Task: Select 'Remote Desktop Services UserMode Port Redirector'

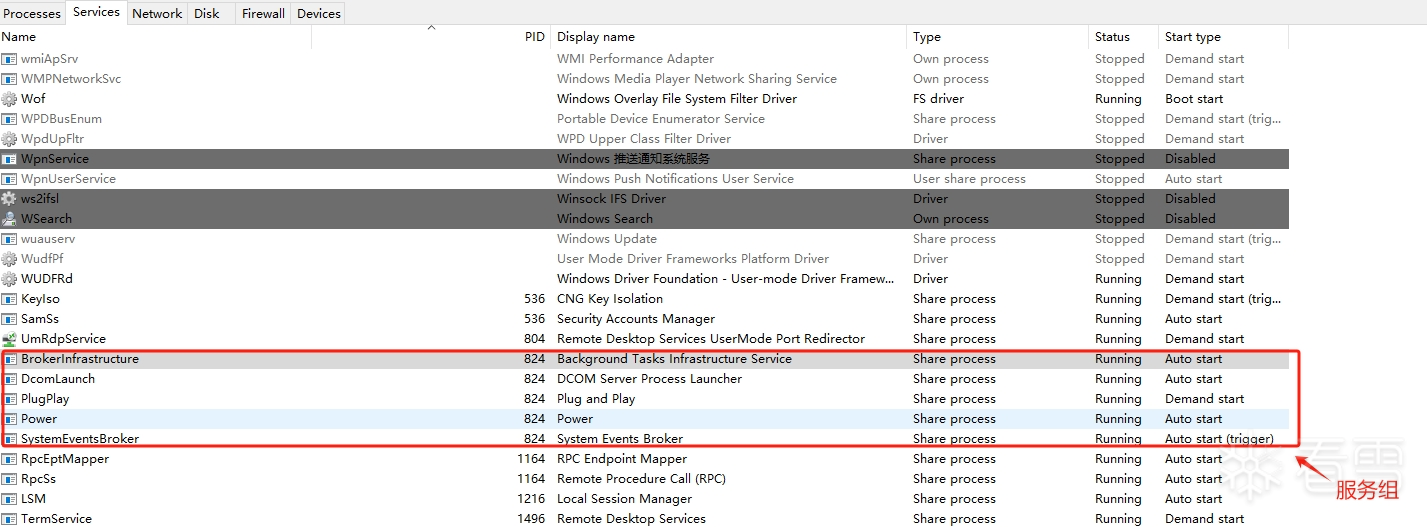Action: (711, 339)
